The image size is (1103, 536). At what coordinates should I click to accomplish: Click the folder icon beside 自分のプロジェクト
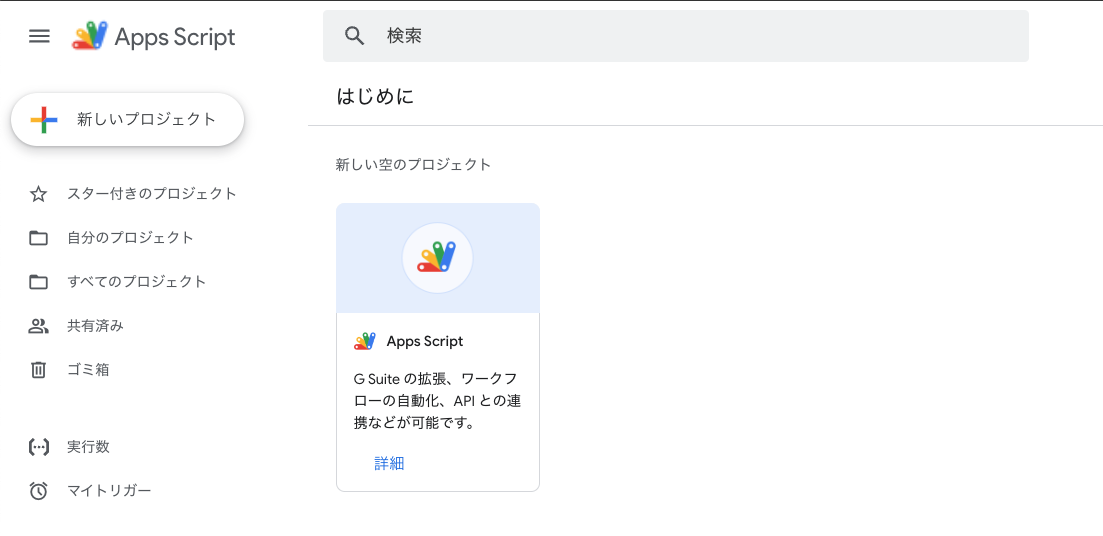(39, 238)
